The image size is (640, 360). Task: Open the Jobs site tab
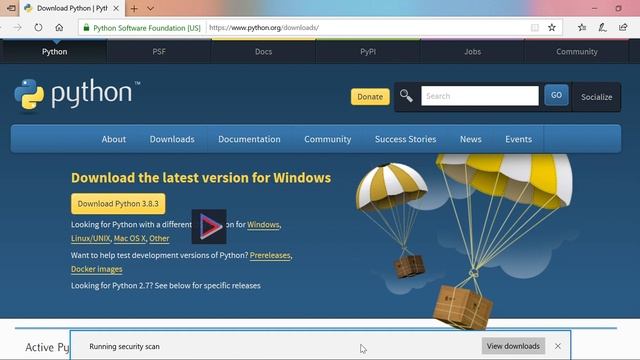tap(472, 51)
